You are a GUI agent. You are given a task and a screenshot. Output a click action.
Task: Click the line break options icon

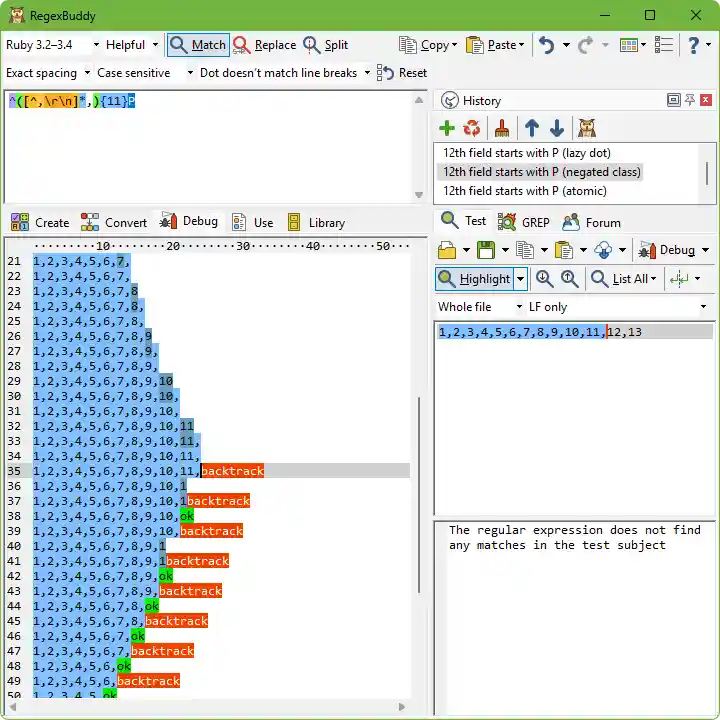pos(679,279)
